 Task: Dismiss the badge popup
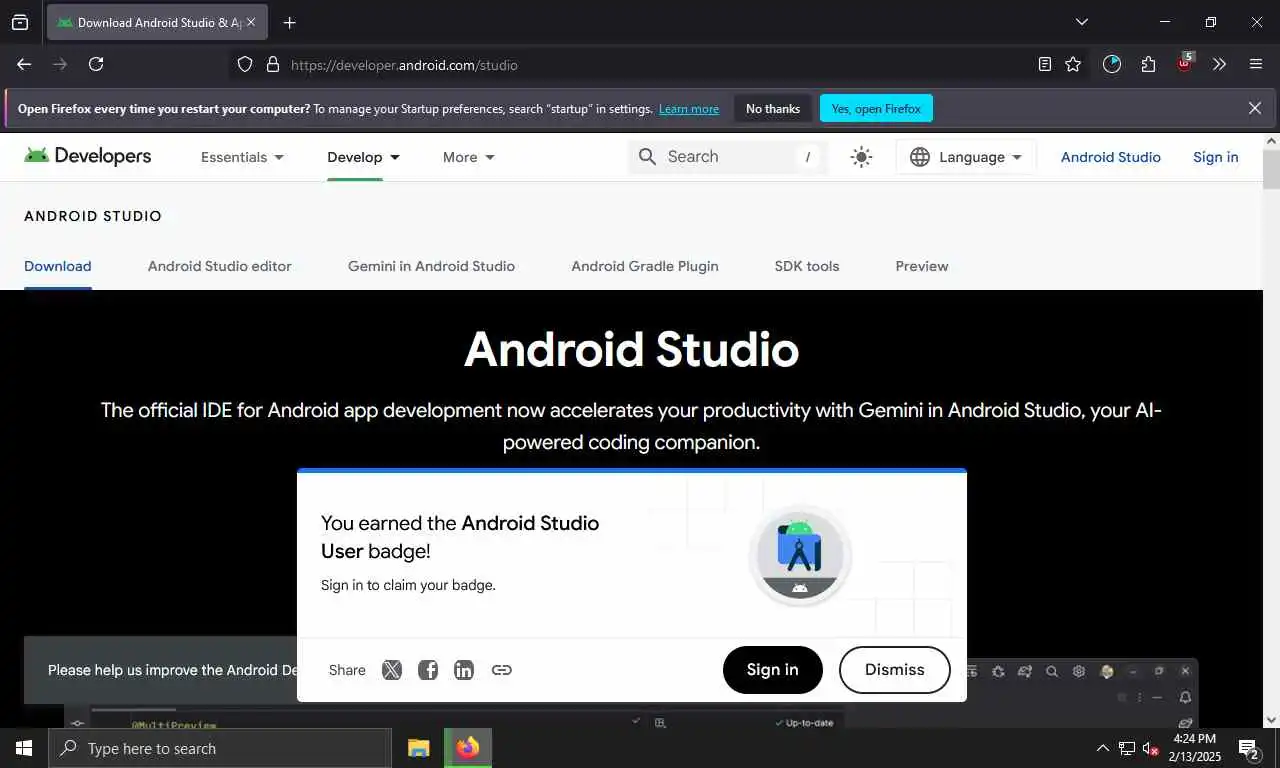point(894,670)
